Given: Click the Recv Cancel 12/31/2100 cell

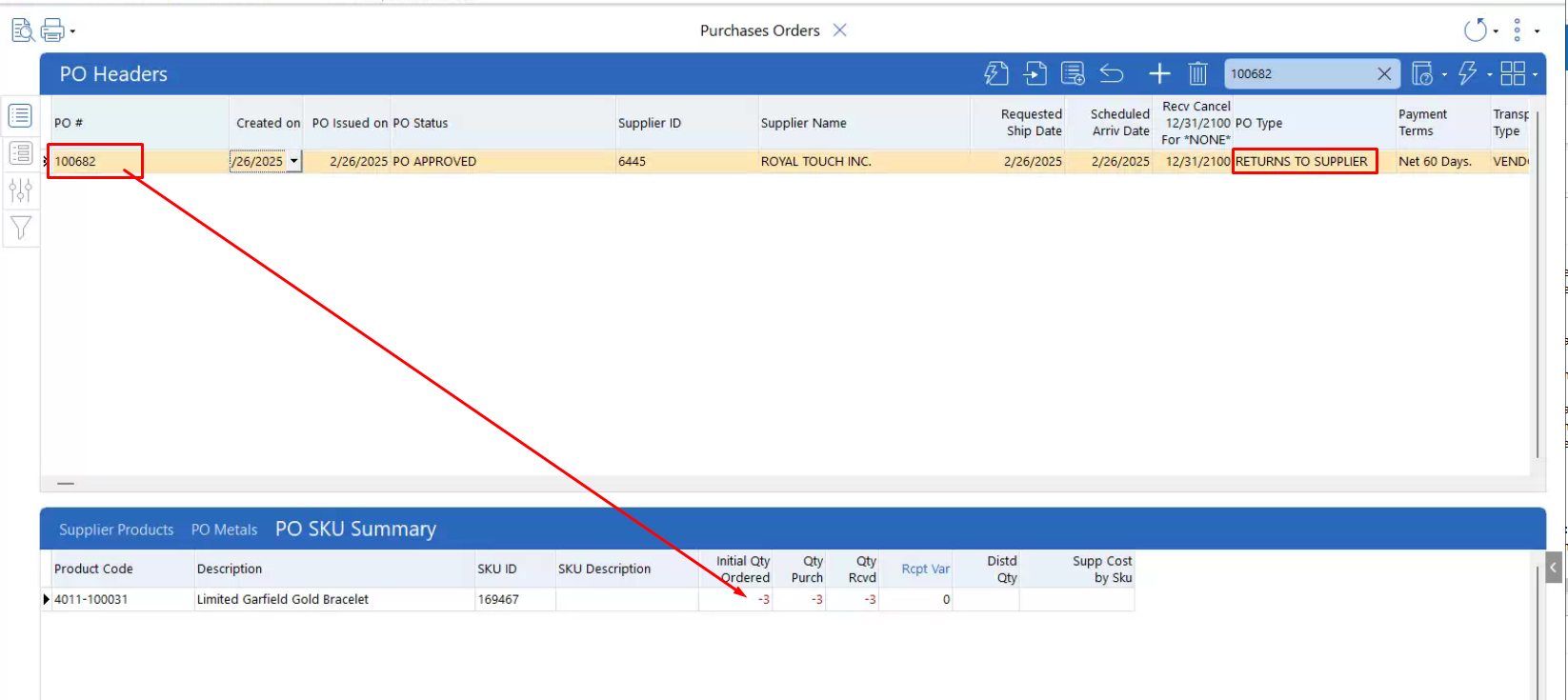Looking at the screenshot, I should 1193,161.
